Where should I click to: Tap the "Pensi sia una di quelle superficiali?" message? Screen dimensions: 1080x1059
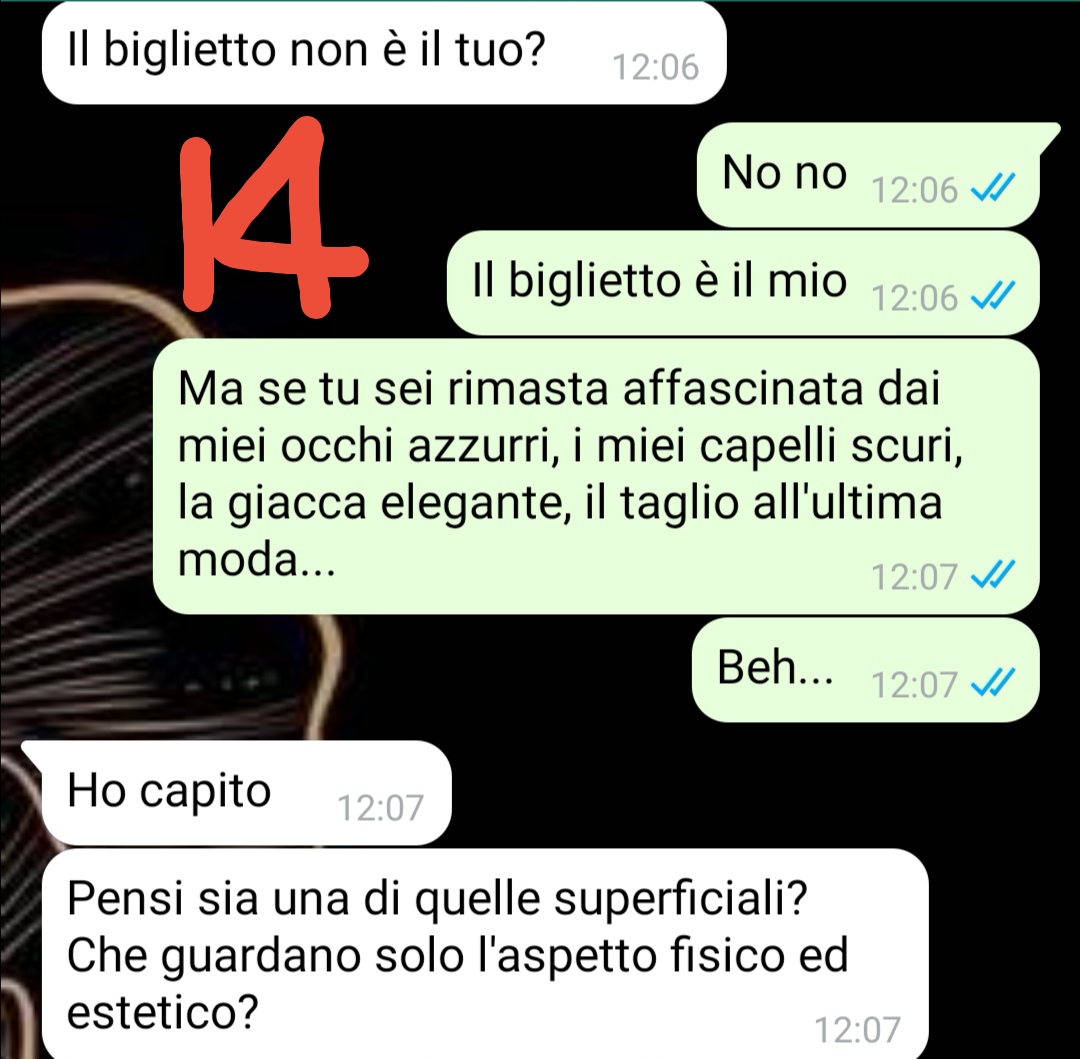coord(485,954)
